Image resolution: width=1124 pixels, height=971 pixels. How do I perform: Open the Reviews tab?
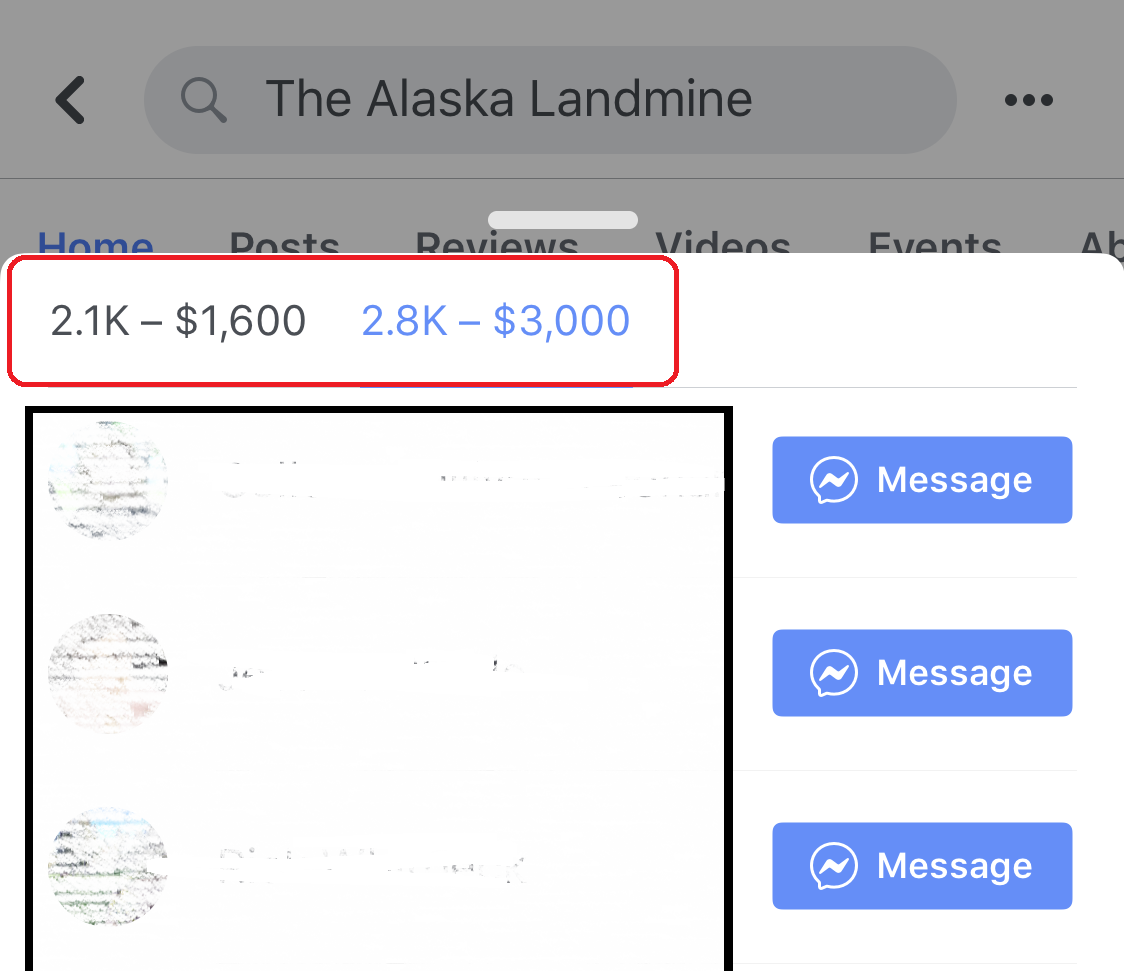click(x=497, y=242)
